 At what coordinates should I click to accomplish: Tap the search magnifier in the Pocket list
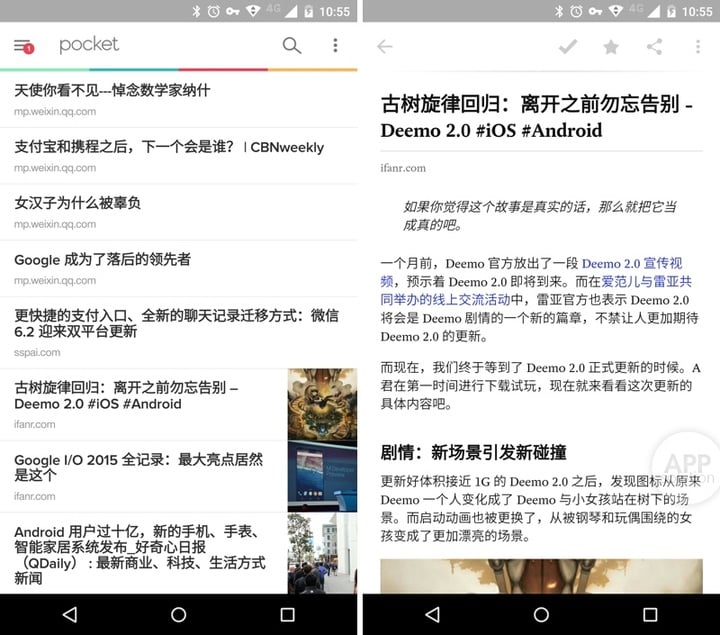click(292, 45)
